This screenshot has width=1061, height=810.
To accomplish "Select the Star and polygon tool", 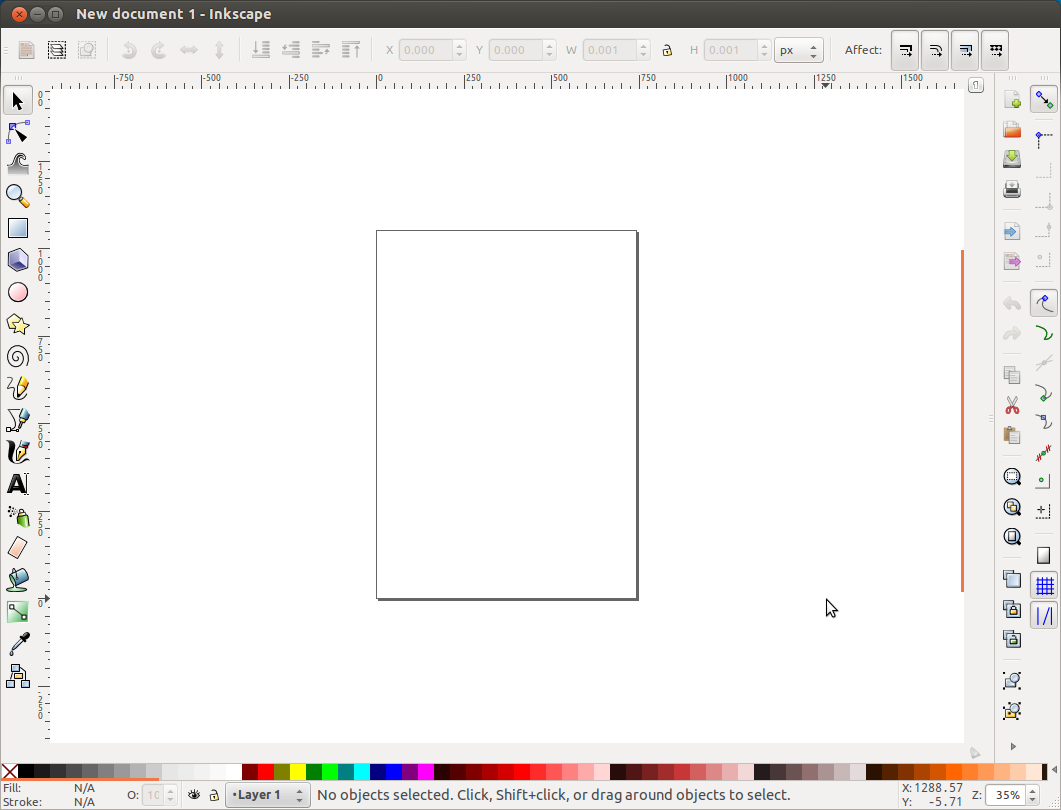I will (18, 325).
